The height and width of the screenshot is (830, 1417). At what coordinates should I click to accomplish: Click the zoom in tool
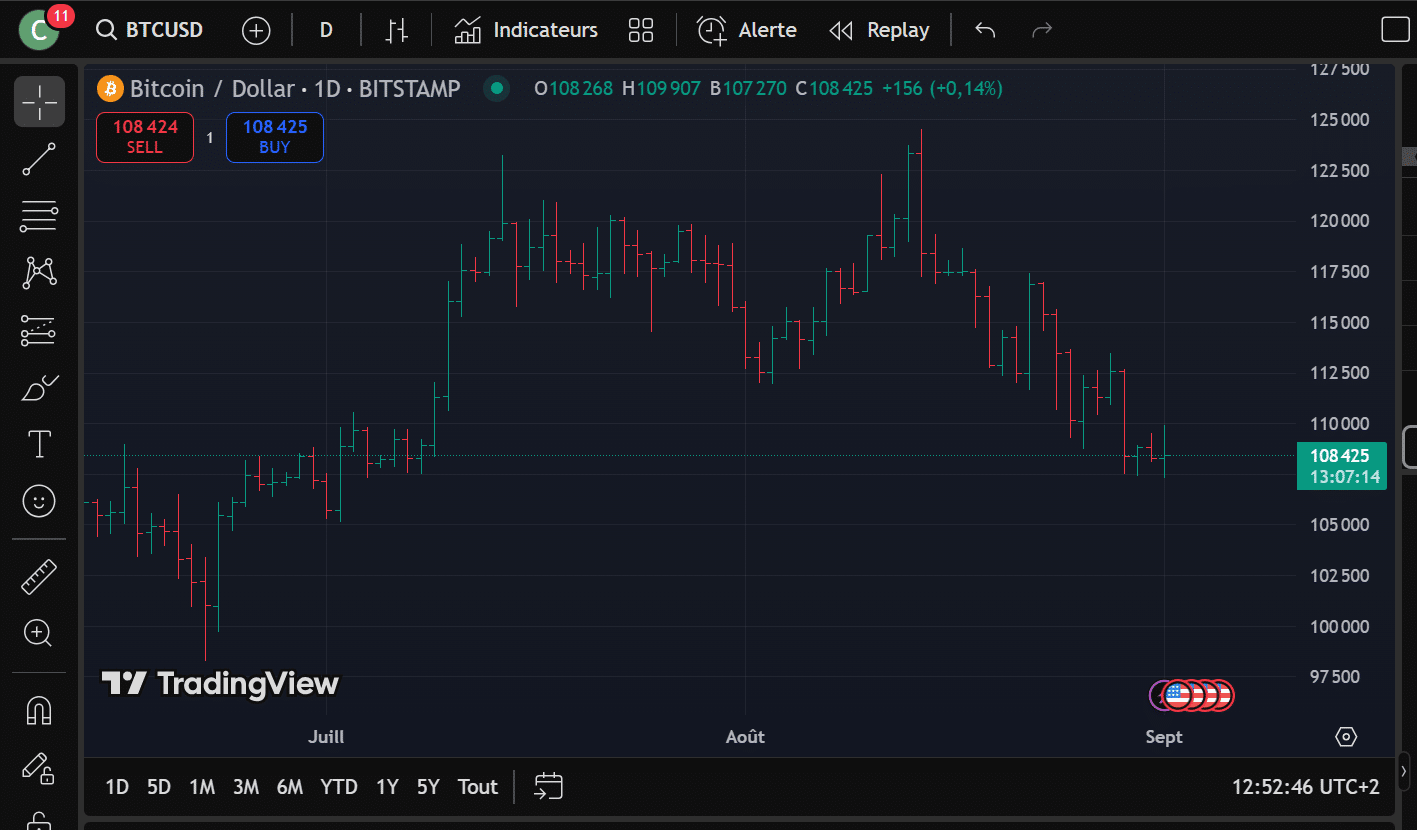(39, 632)
